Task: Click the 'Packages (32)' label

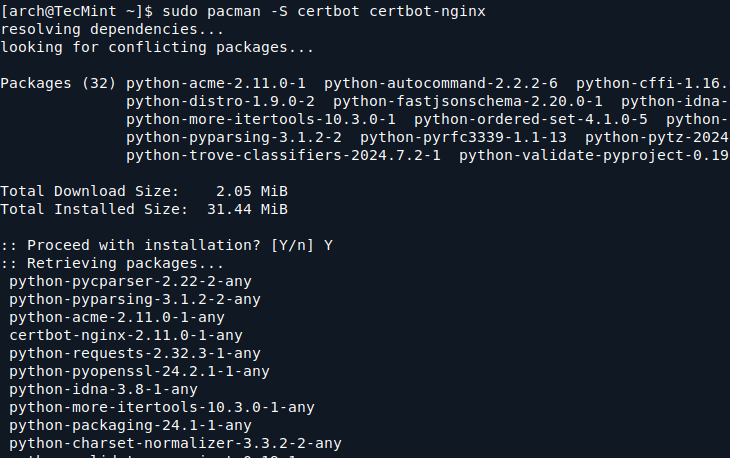Action: [x=59, y=82]
